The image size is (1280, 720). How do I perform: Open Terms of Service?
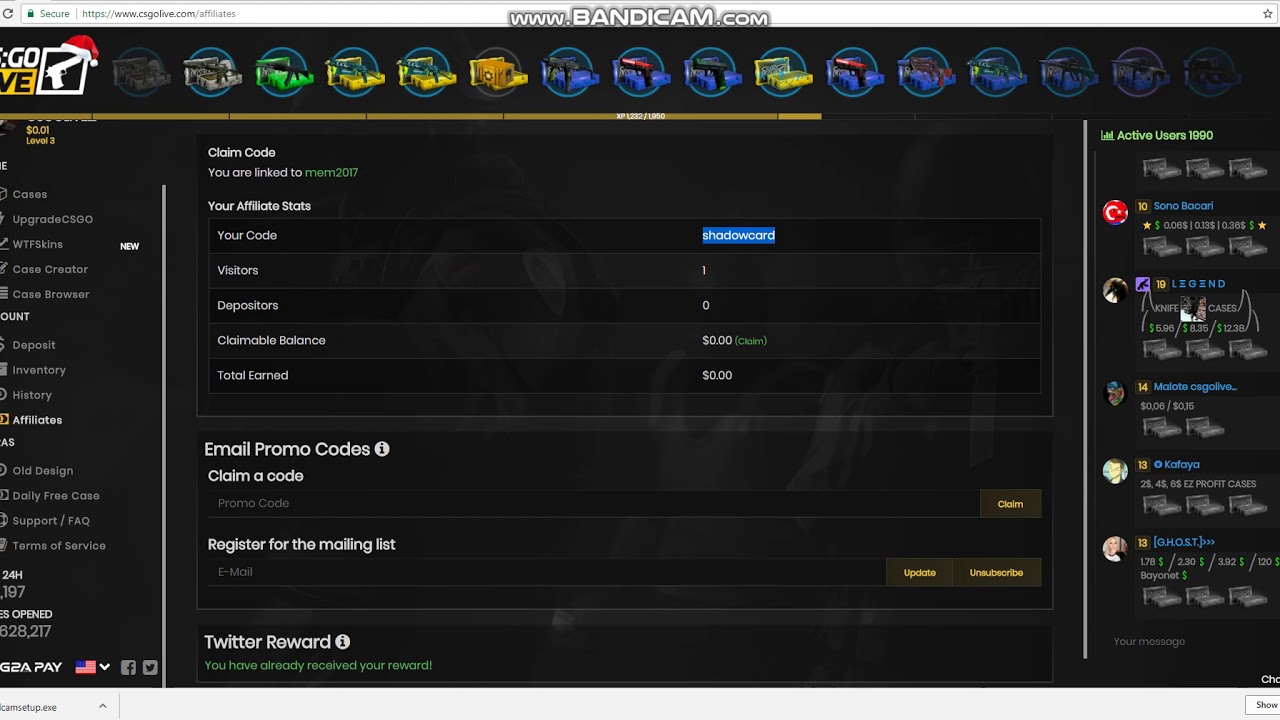click(58, 545)
